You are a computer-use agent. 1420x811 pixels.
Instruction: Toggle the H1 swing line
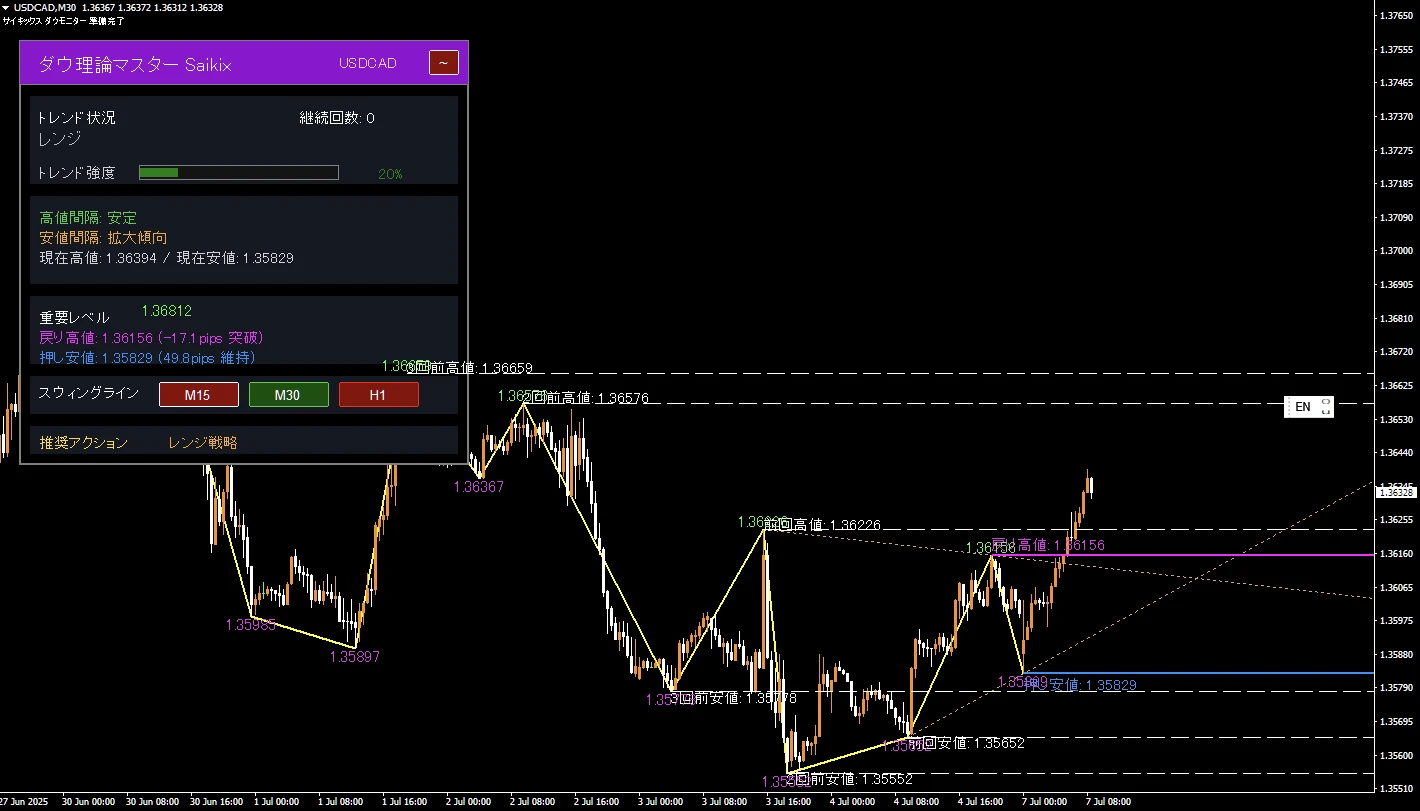378,395
